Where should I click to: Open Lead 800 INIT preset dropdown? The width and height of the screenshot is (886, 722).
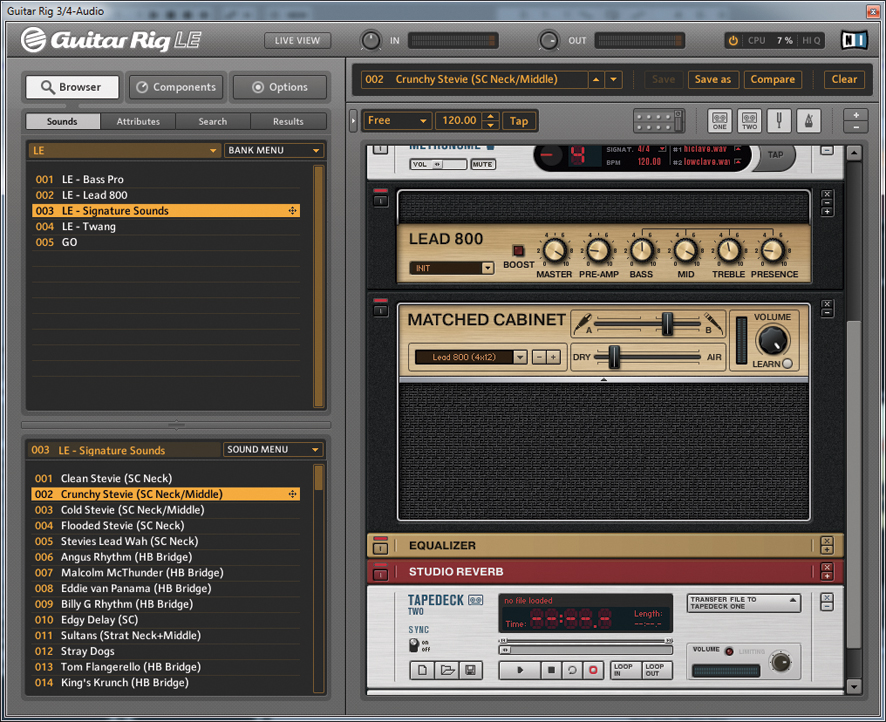452,268
